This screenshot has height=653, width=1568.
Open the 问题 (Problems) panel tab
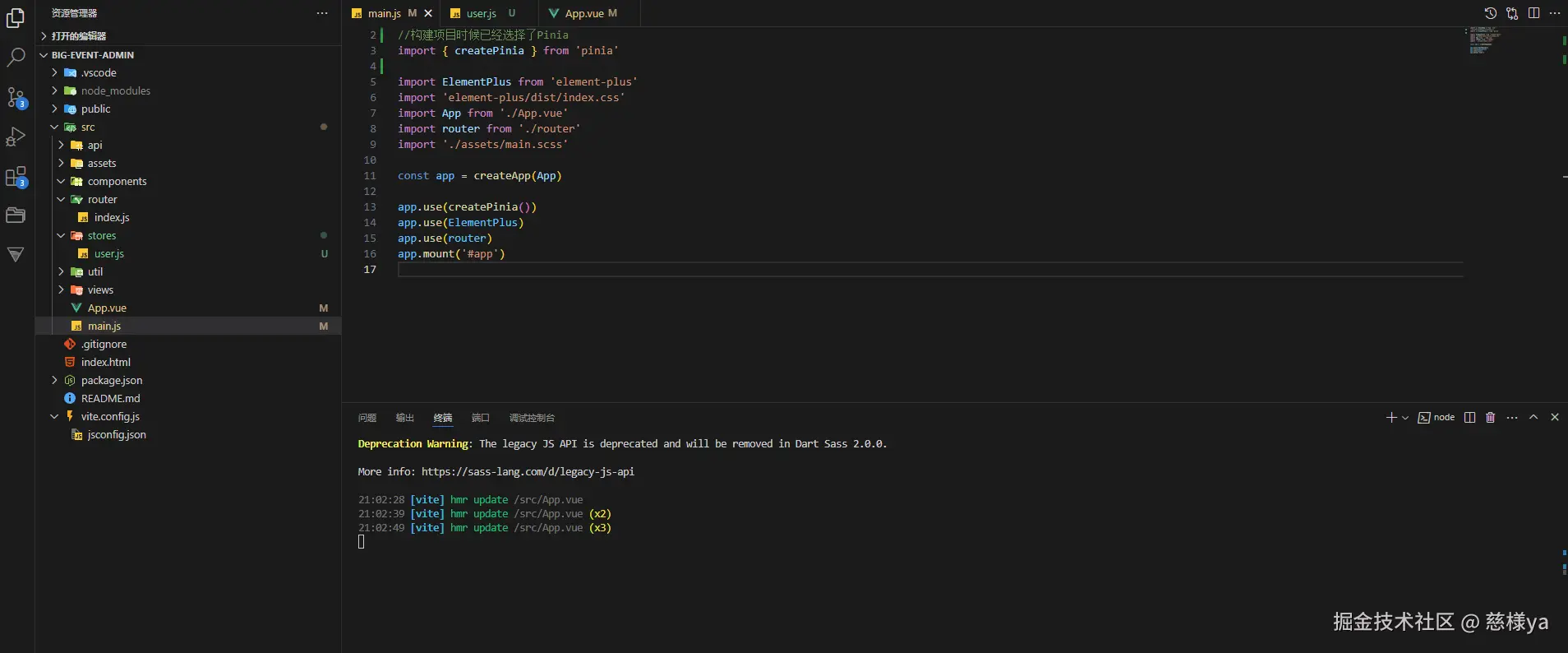tap(367, 418)
